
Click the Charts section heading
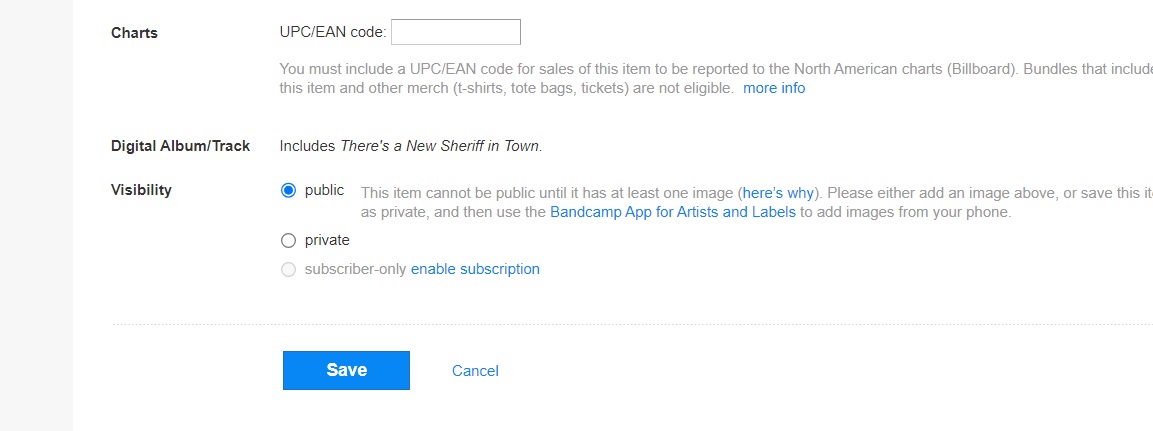coord(134,33)
